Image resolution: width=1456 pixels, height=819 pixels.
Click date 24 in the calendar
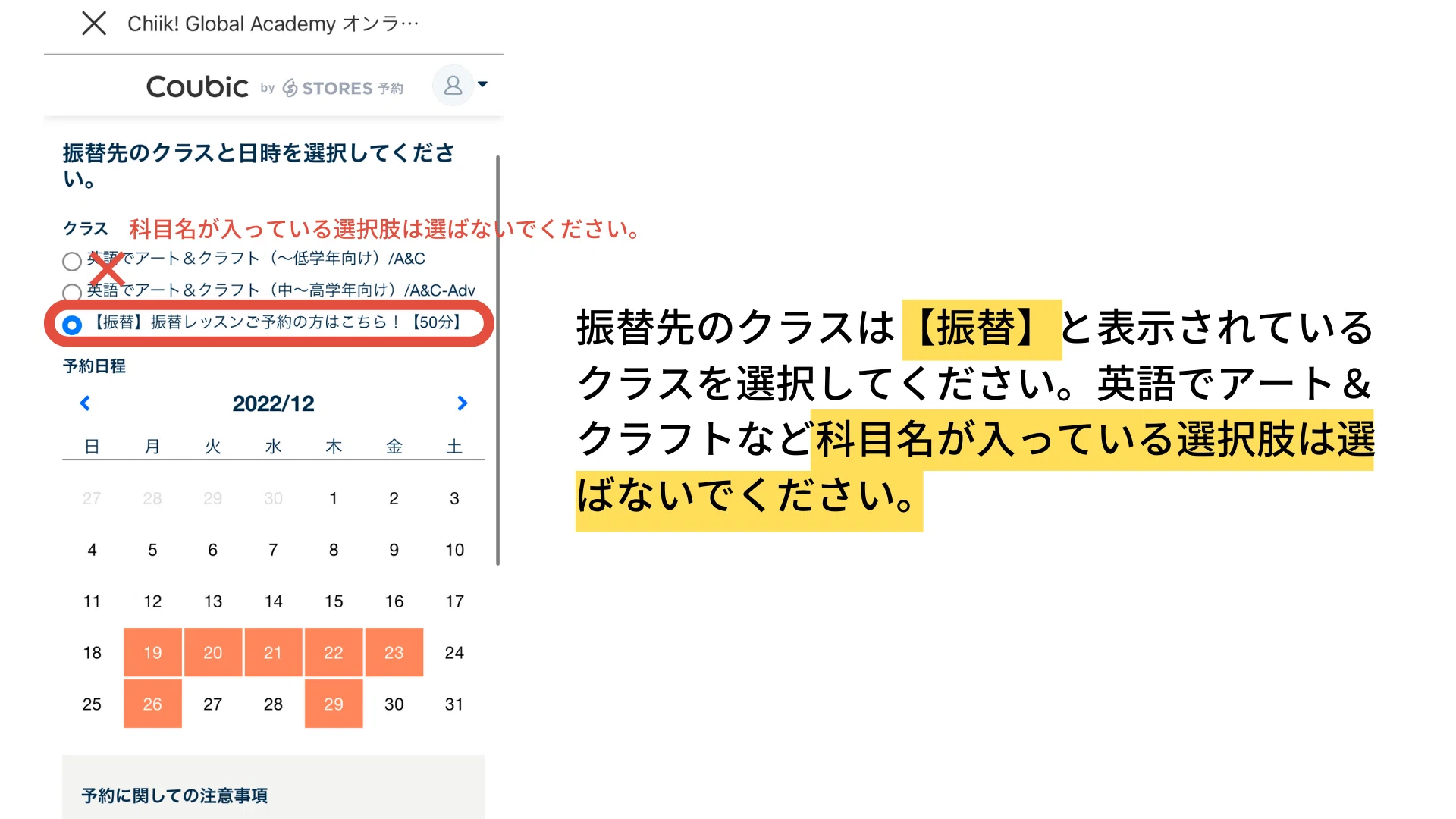[x=454, y=652]
